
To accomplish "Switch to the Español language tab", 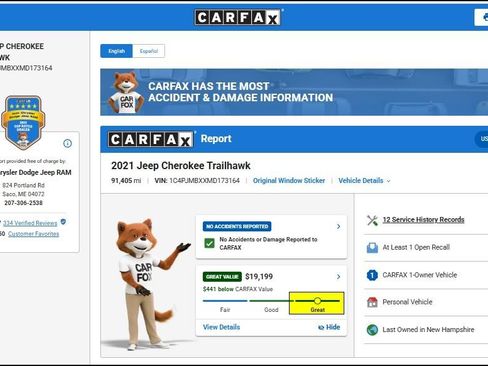I will point(149,51).
